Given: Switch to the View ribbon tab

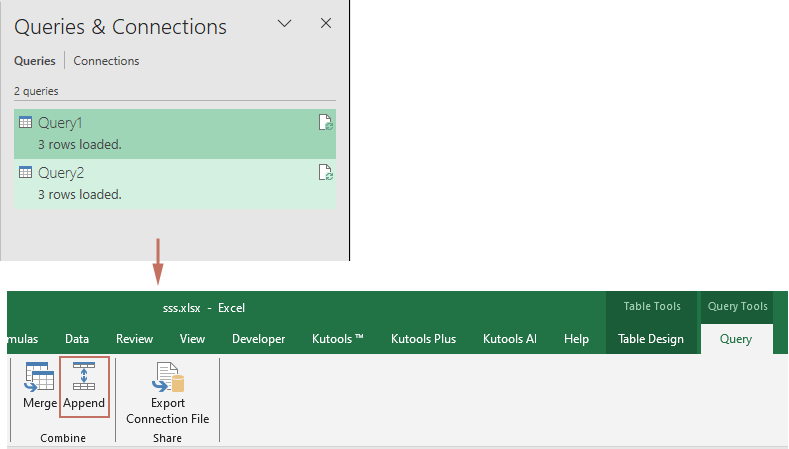Looking at the screenshot, I should (x=192, y=339).
